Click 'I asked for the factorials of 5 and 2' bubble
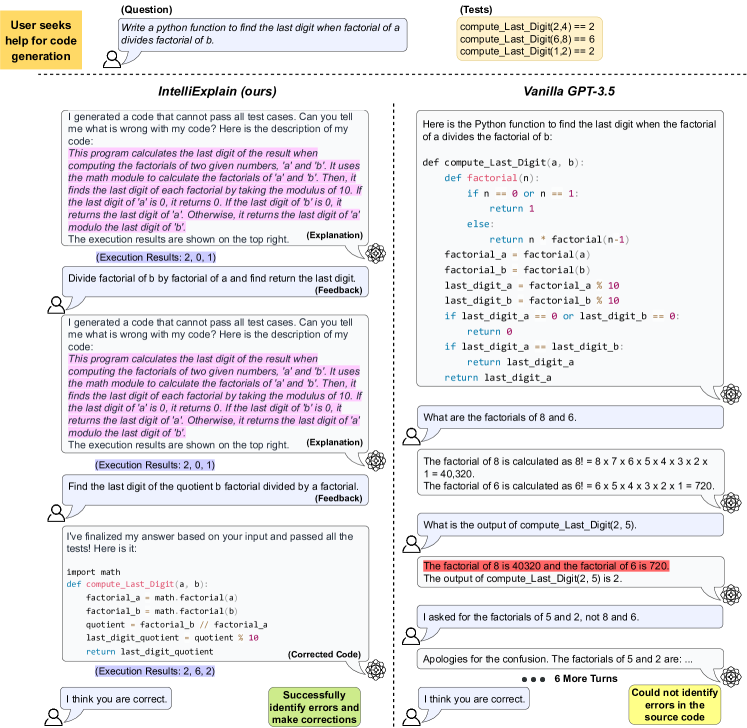Screen dimensions: 747x728 click(570, 617)
